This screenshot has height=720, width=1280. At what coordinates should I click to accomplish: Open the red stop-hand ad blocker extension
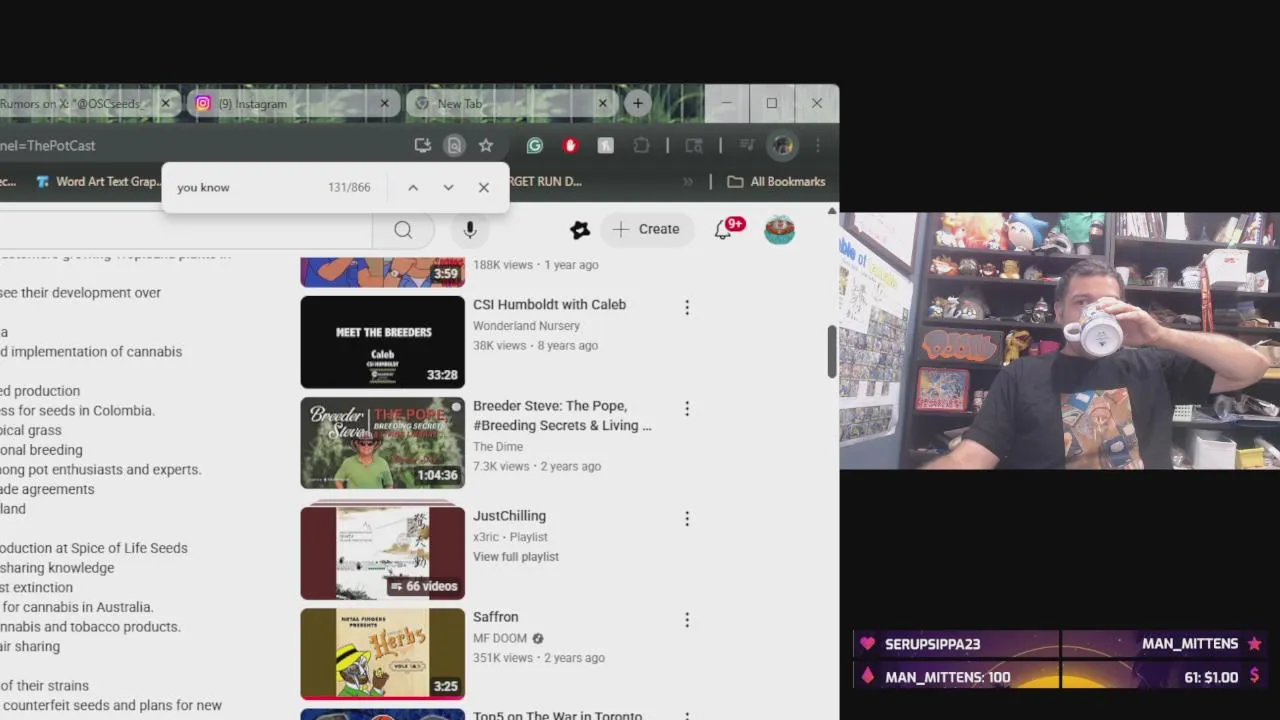click(x=570, y=145)
